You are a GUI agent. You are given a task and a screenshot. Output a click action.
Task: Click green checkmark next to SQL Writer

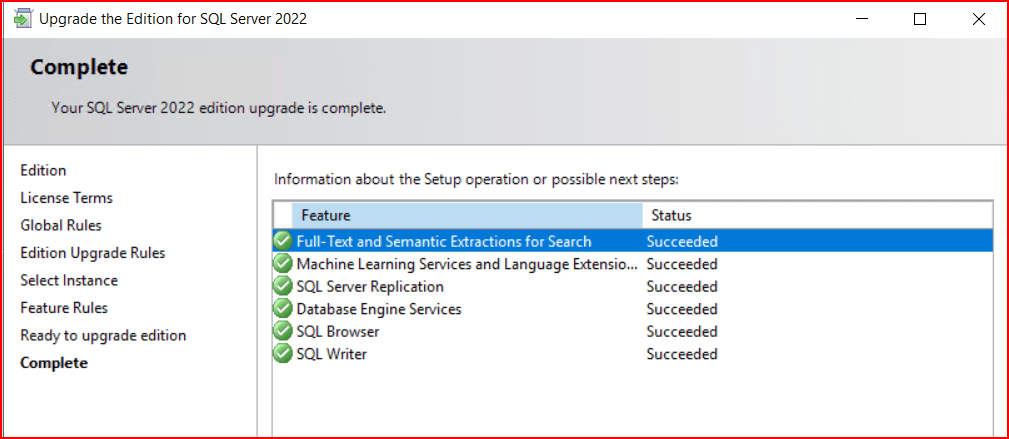pyautogui.click(x=283, y=354)
